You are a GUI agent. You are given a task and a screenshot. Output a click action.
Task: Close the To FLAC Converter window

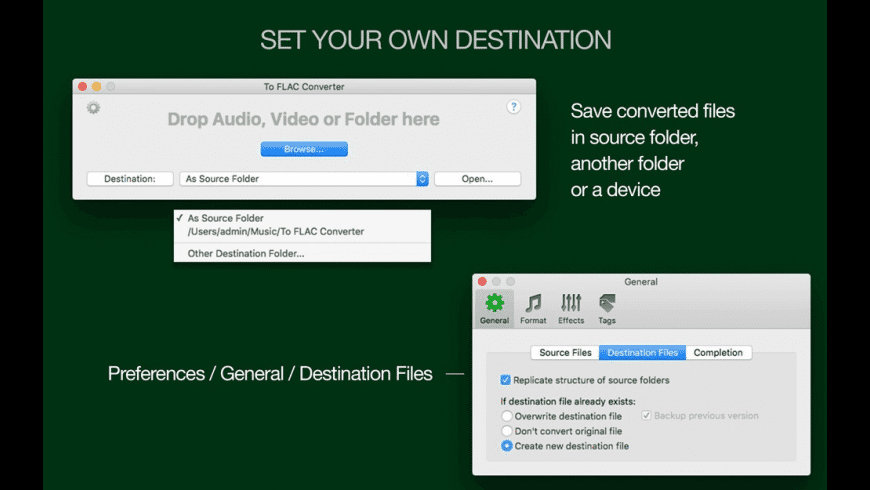[x=83, y=87]
